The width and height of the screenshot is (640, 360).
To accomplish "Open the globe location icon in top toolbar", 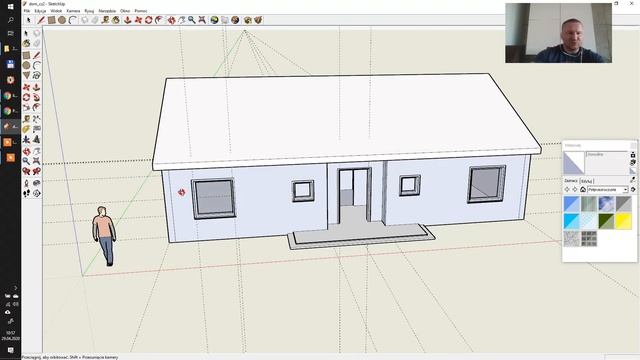I will [214, 20].
